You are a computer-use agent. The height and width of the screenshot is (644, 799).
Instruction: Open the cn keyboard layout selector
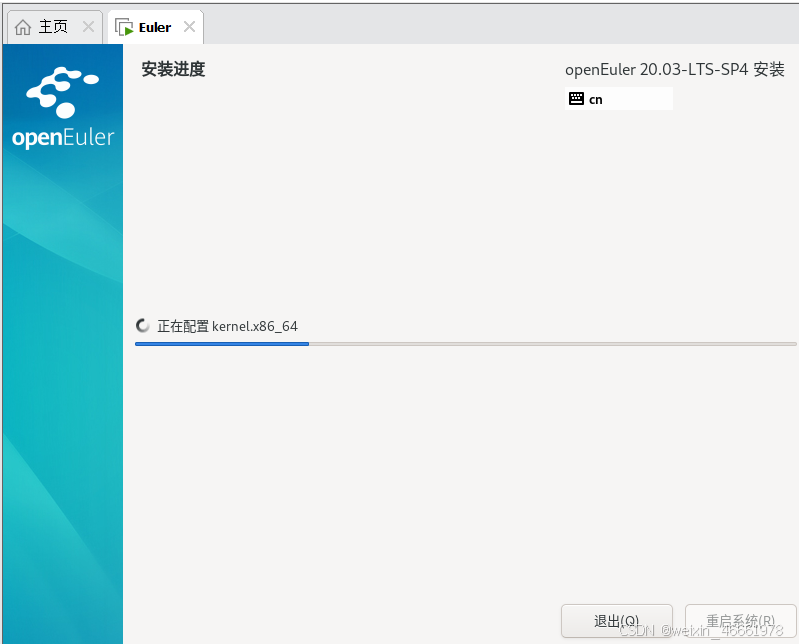click(619, 99)
